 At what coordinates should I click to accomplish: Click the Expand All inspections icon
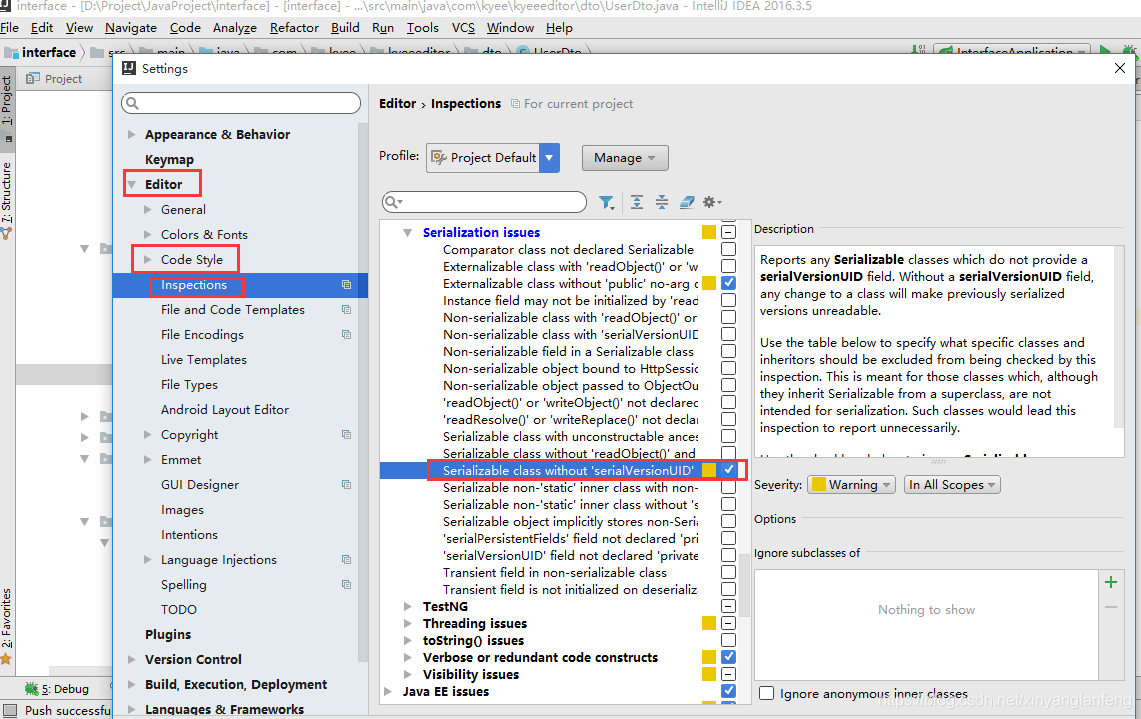tap(637, 202)
